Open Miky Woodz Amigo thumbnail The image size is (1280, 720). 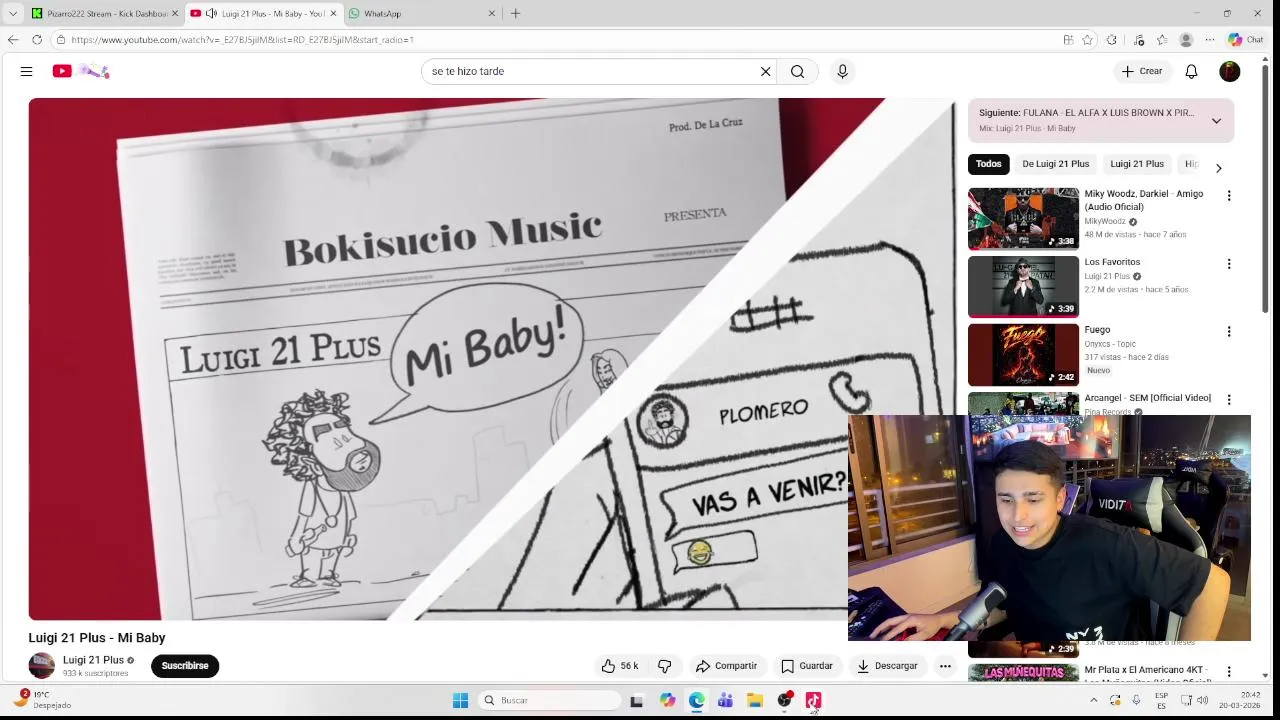click(x=1023, y=218)
